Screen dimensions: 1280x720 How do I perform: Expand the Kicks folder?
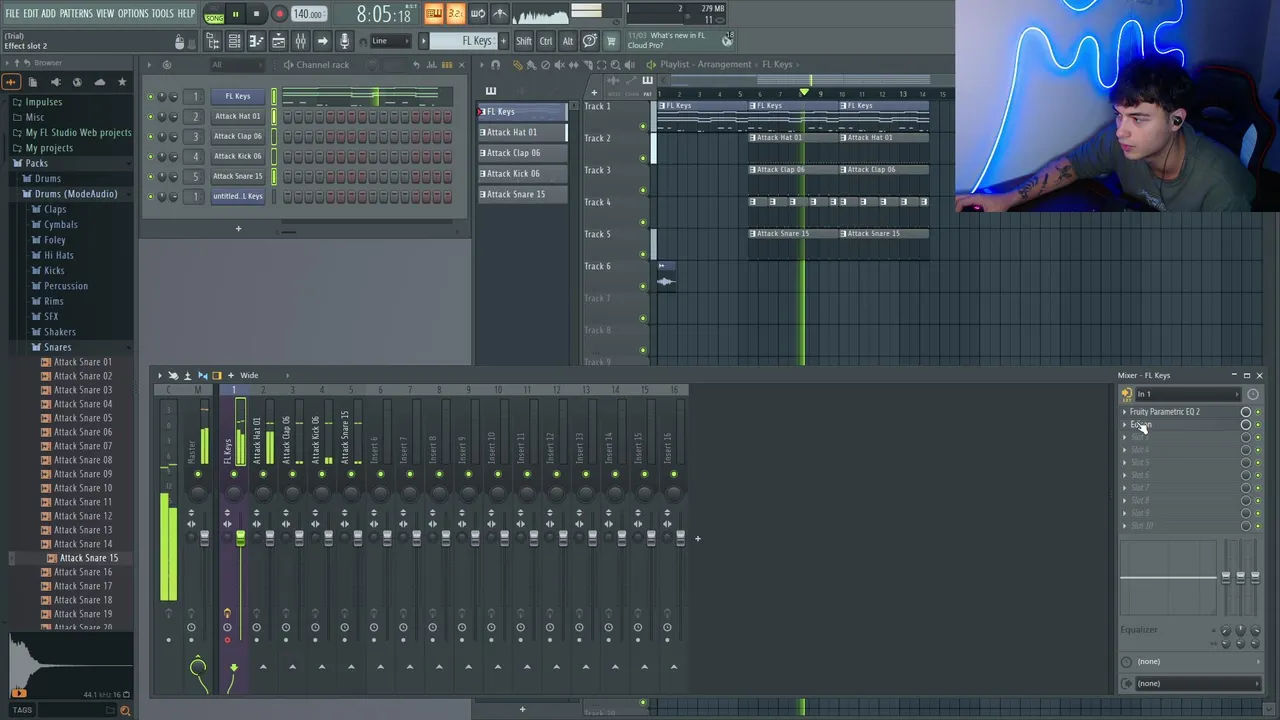coord(54,270)
